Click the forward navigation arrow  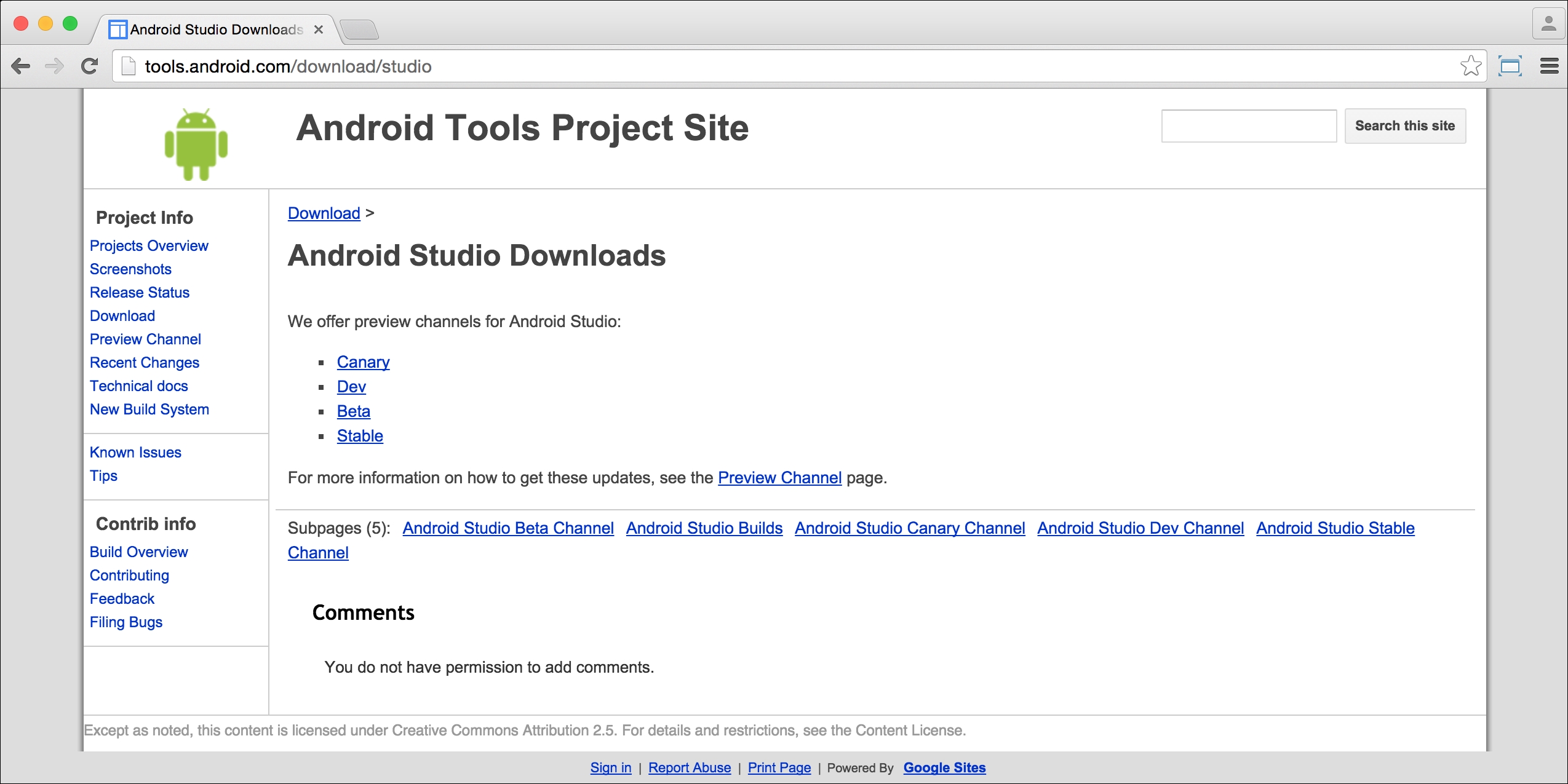[x=55, y=66]
